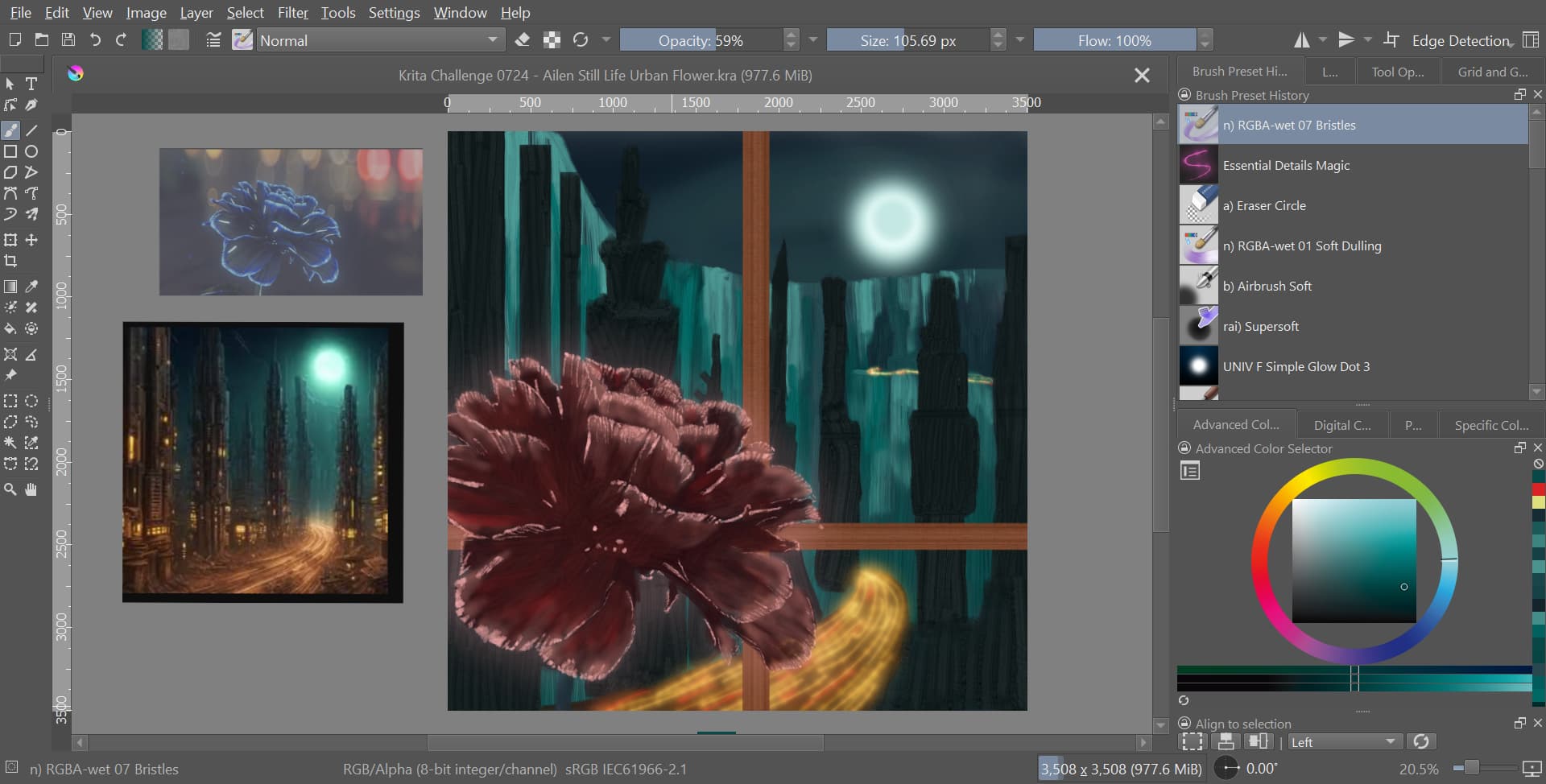Viewport: 1546px width, 784px height.
Task: Select the Text tool in the toolbox
Action: pyautogui.click(x=31, y=84)
